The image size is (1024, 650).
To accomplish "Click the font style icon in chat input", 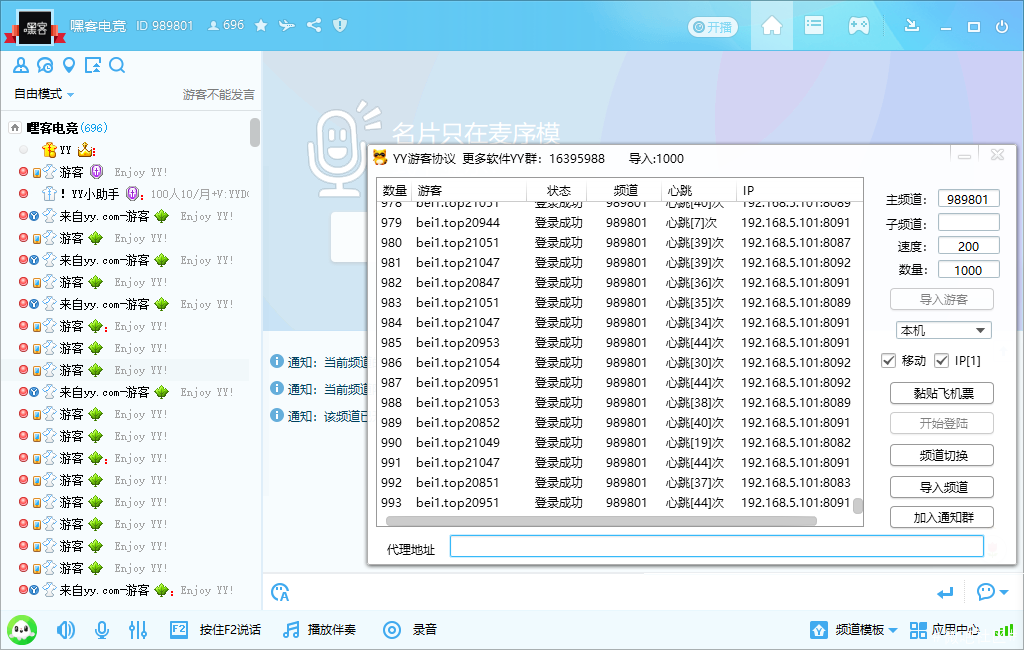I will pos(280,593).
